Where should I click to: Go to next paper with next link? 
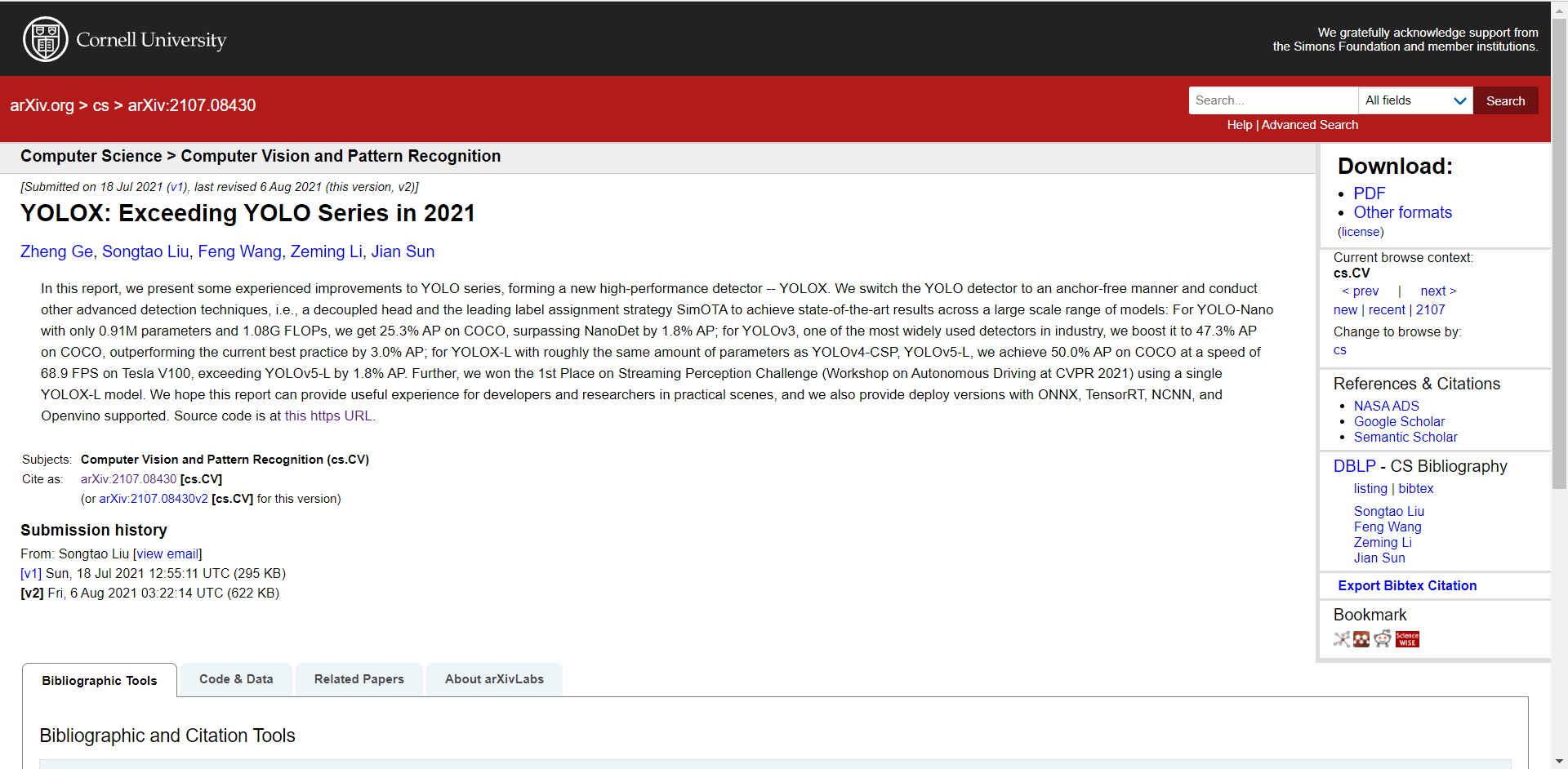[x=1438, y=291]
